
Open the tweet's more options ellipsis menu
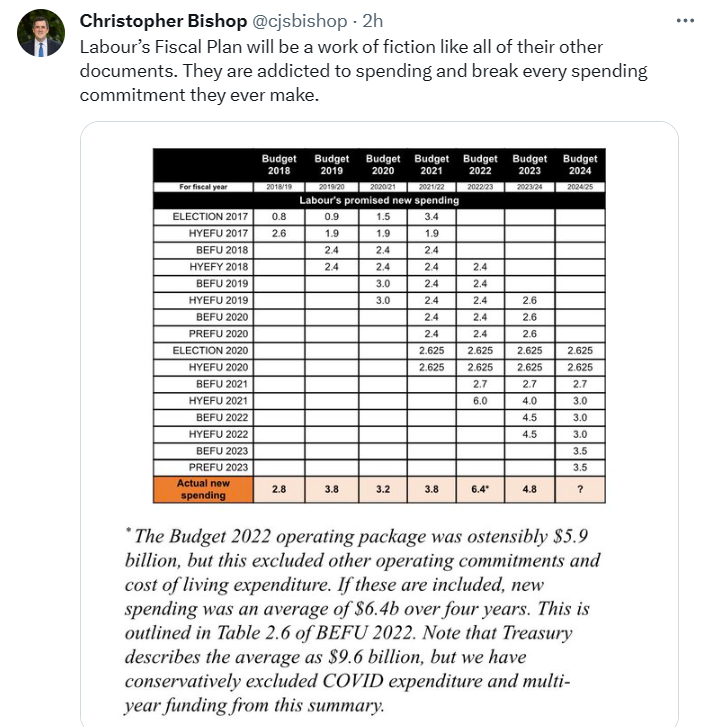point(683,20)
